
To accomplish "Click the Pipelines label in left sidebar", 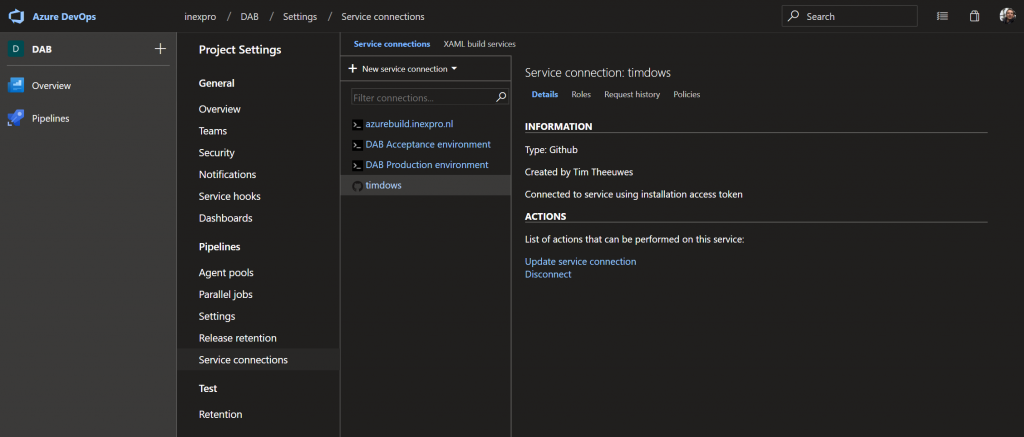I will [x=50, y=118].
